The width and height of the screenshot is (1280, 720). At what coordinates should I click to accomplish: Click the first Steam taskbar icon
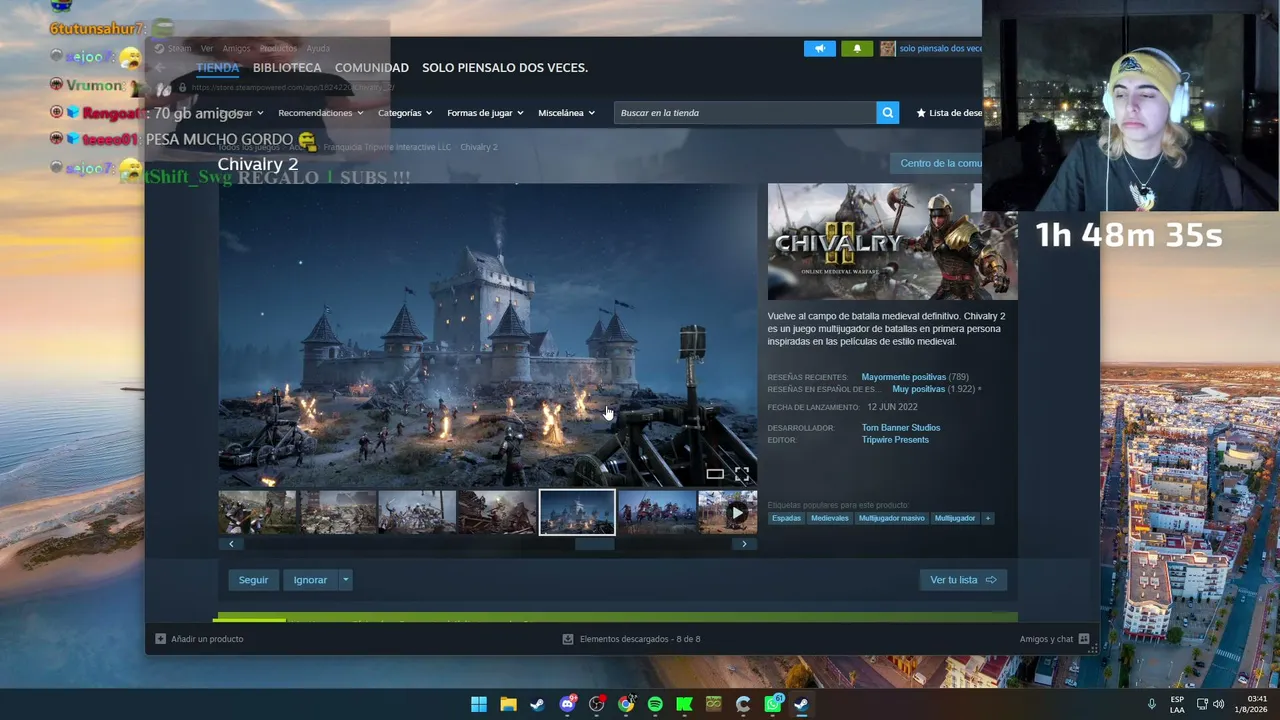(x=537, y=704)
